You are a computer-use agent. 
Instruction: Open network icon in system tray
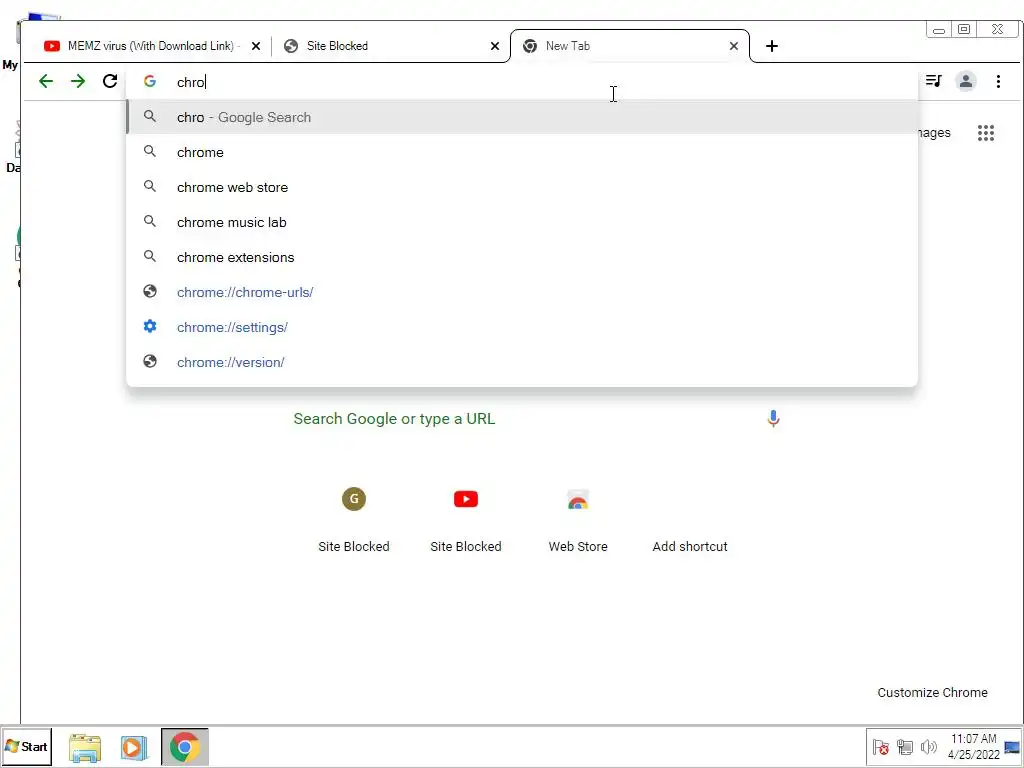[x=904, y=746]
